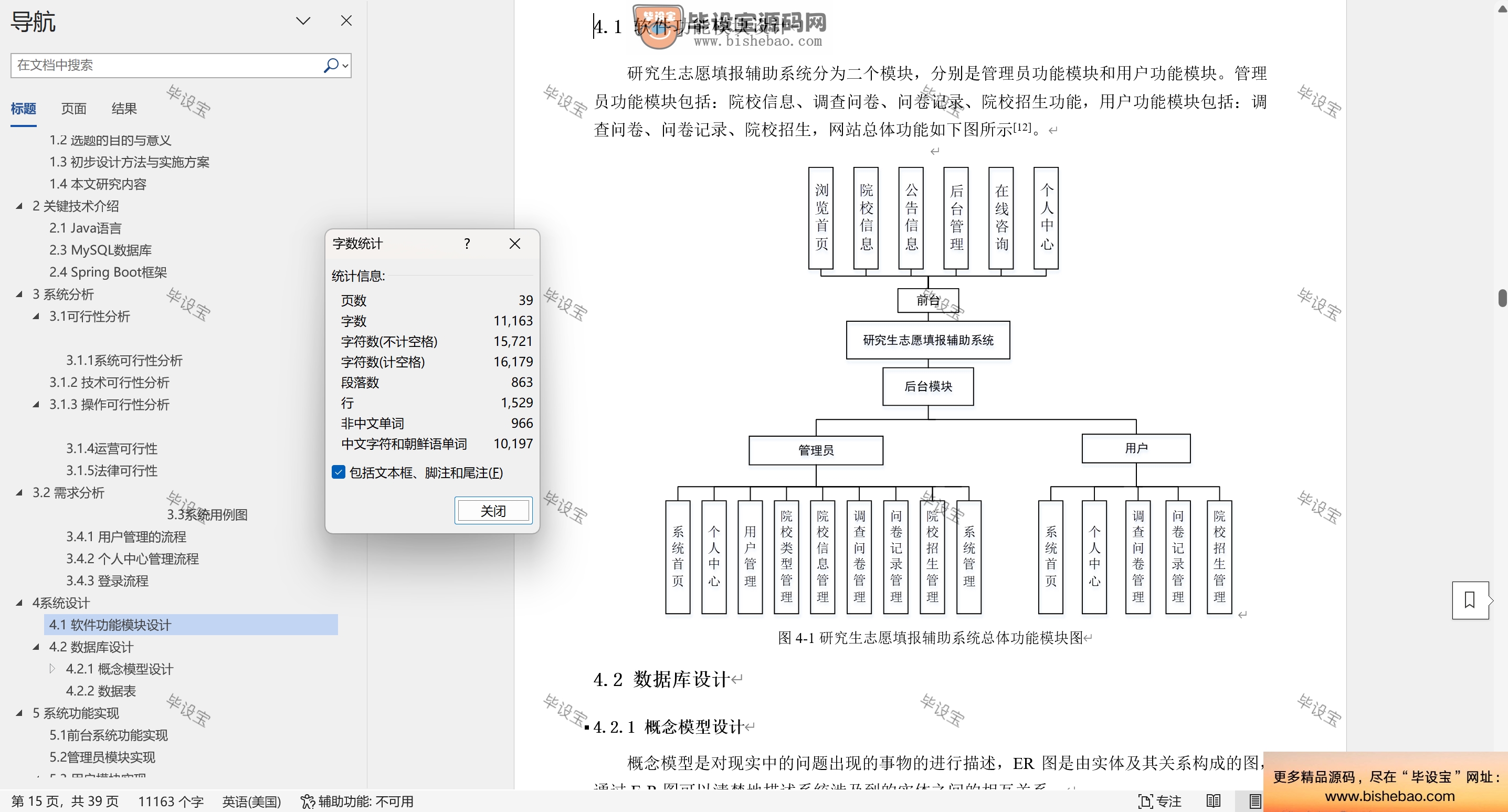Screen dimensions: 1508x812
Task: Go to heading 1.2 选题的目的与意义
Action: (x=110, y=140)
